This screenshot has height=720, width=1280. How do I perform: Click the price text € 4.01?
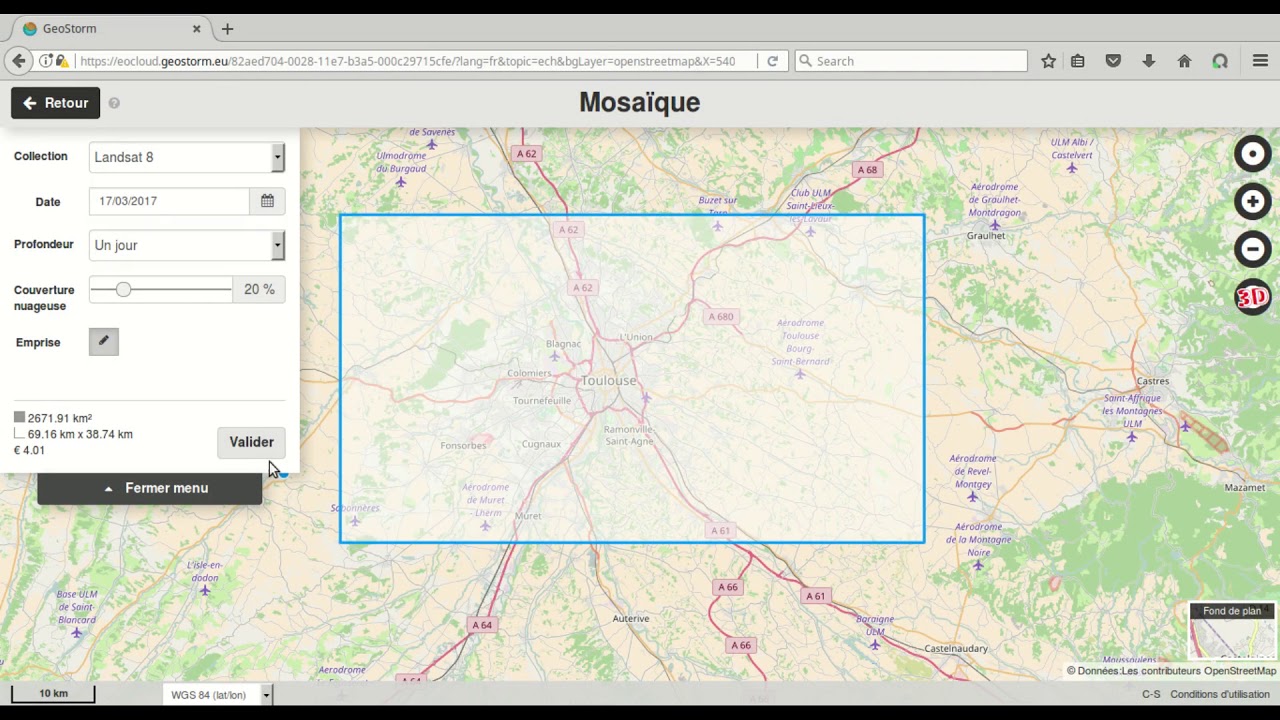point(29,450)
